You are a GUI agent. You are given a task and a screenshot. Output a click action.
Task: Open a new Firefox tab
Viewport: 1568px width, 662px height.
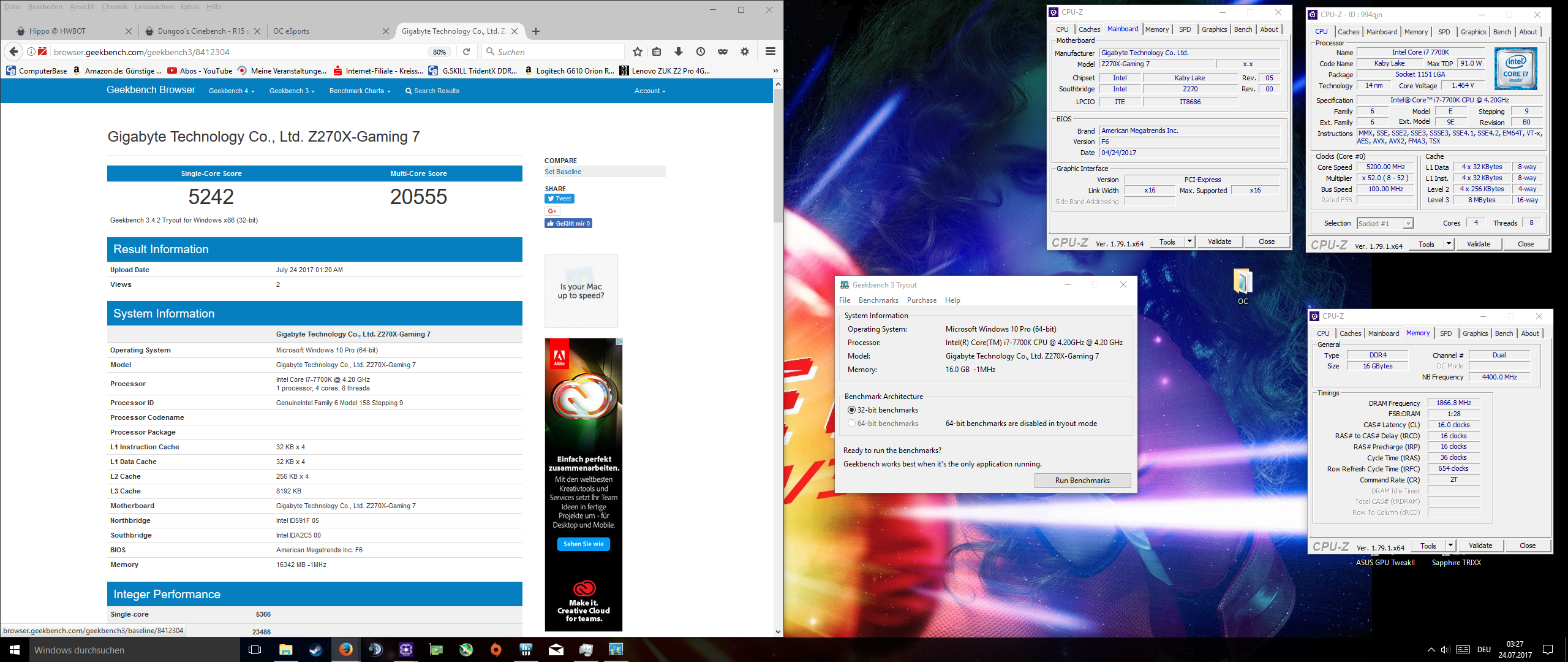536,31
